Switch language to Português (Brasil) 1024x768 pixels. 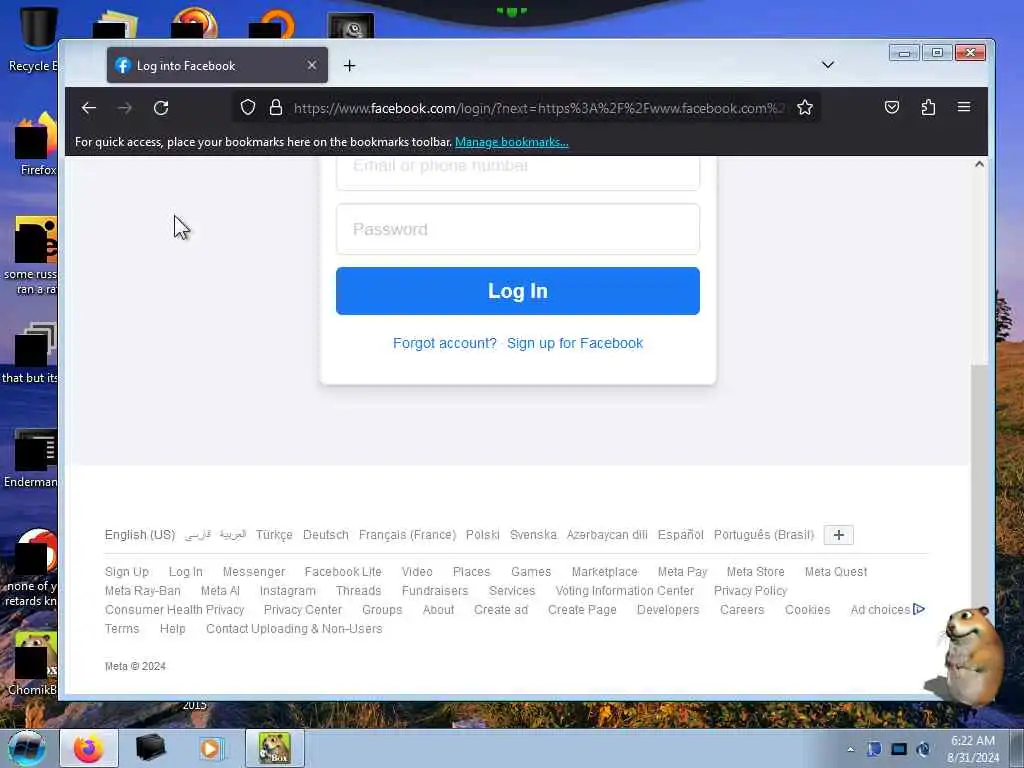coord(764,535)
